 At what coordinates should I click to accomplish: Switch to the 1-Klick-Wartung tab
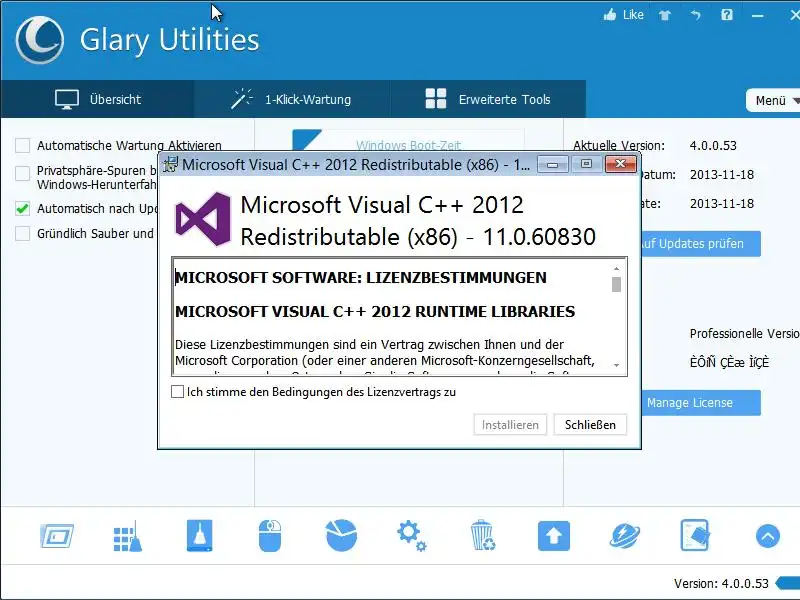(292, 99)
